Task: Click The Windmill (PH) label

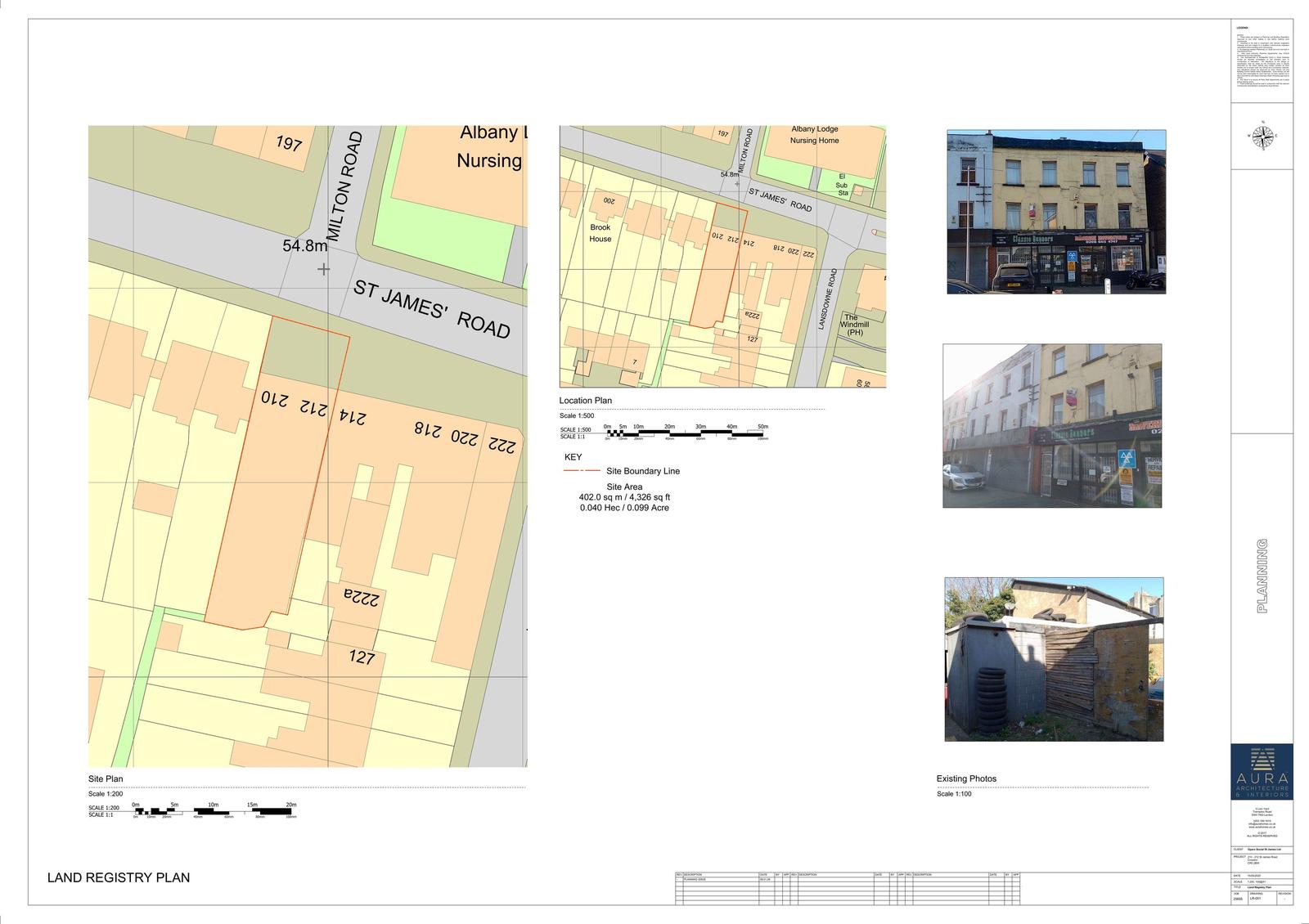Action: click(x=853, y=325)
